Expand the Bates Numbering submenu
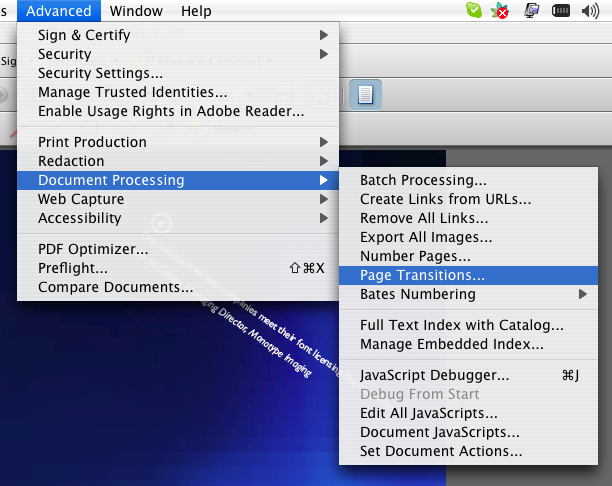Viewport: 612px width, 486px height. [468, 294]
